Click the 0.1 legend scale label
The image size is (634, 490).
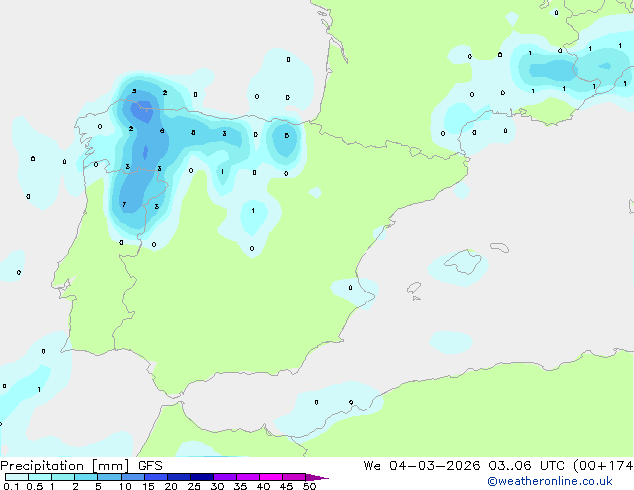coord(11,486)
